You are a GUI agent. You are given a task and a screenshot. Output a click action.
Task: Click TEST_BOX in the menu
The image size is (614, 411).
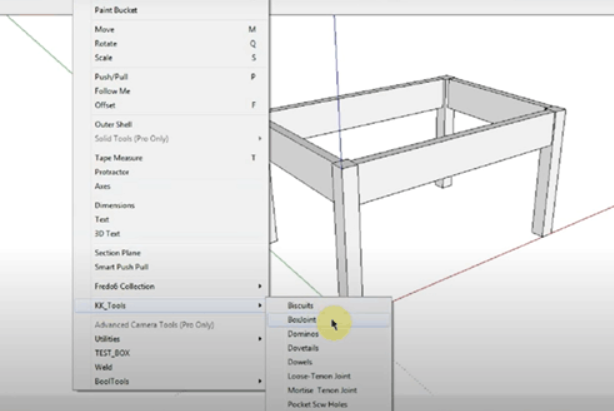click(112, 353)
